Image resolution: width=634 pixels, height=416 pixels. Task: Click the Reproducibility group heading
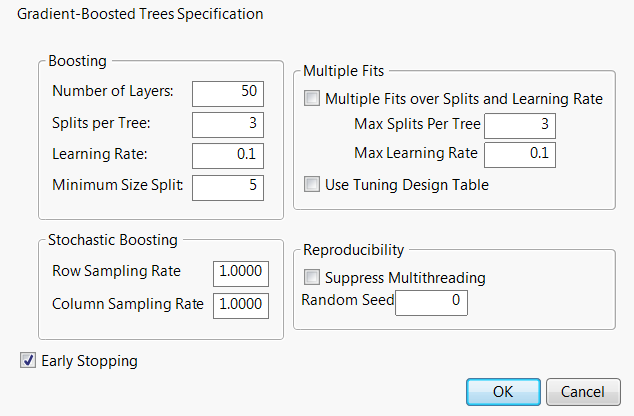357,249
